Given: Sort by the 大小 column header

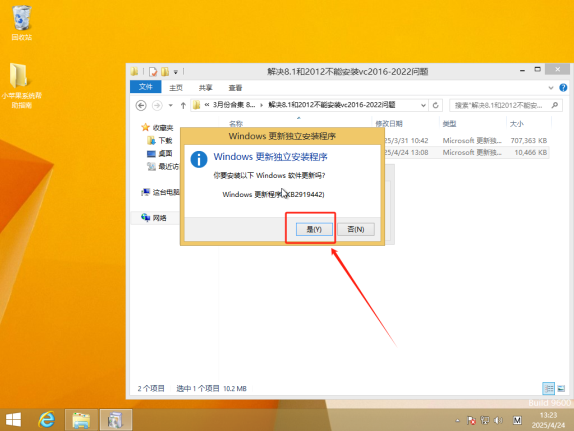Looking at the screenshot, I should pyautogui.click(x=517, y=124).
